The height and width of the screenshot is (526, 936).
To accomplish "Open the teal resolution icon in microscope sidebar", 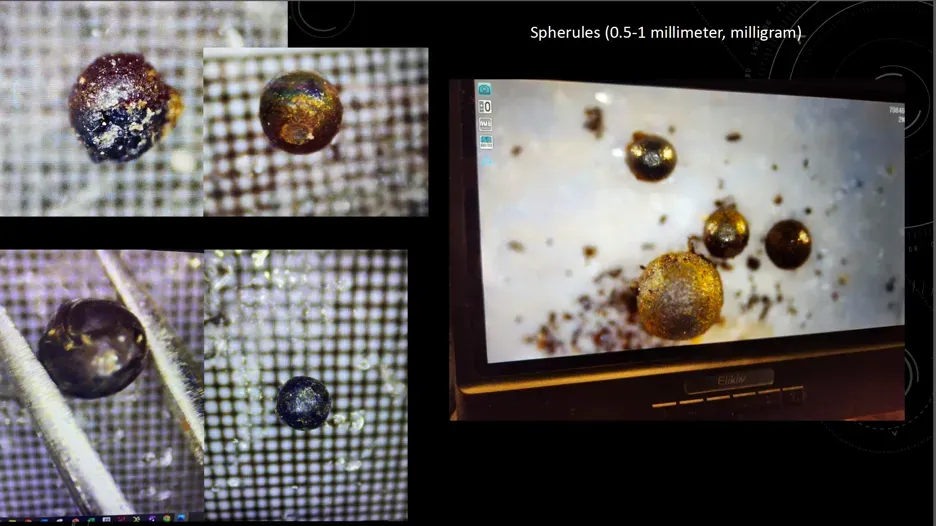I will tap(484, 141).
